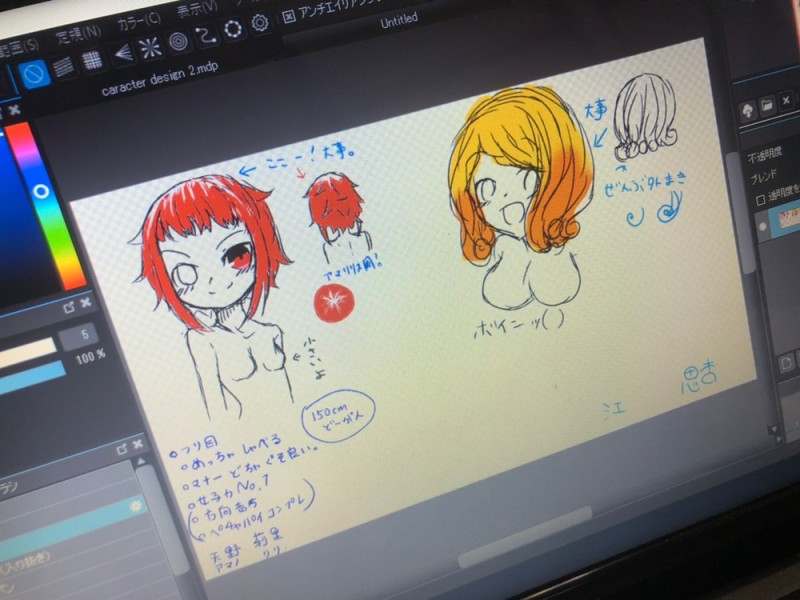
Task: Click the vertical canvas scrollbar
Action: (x=740, y=213)
